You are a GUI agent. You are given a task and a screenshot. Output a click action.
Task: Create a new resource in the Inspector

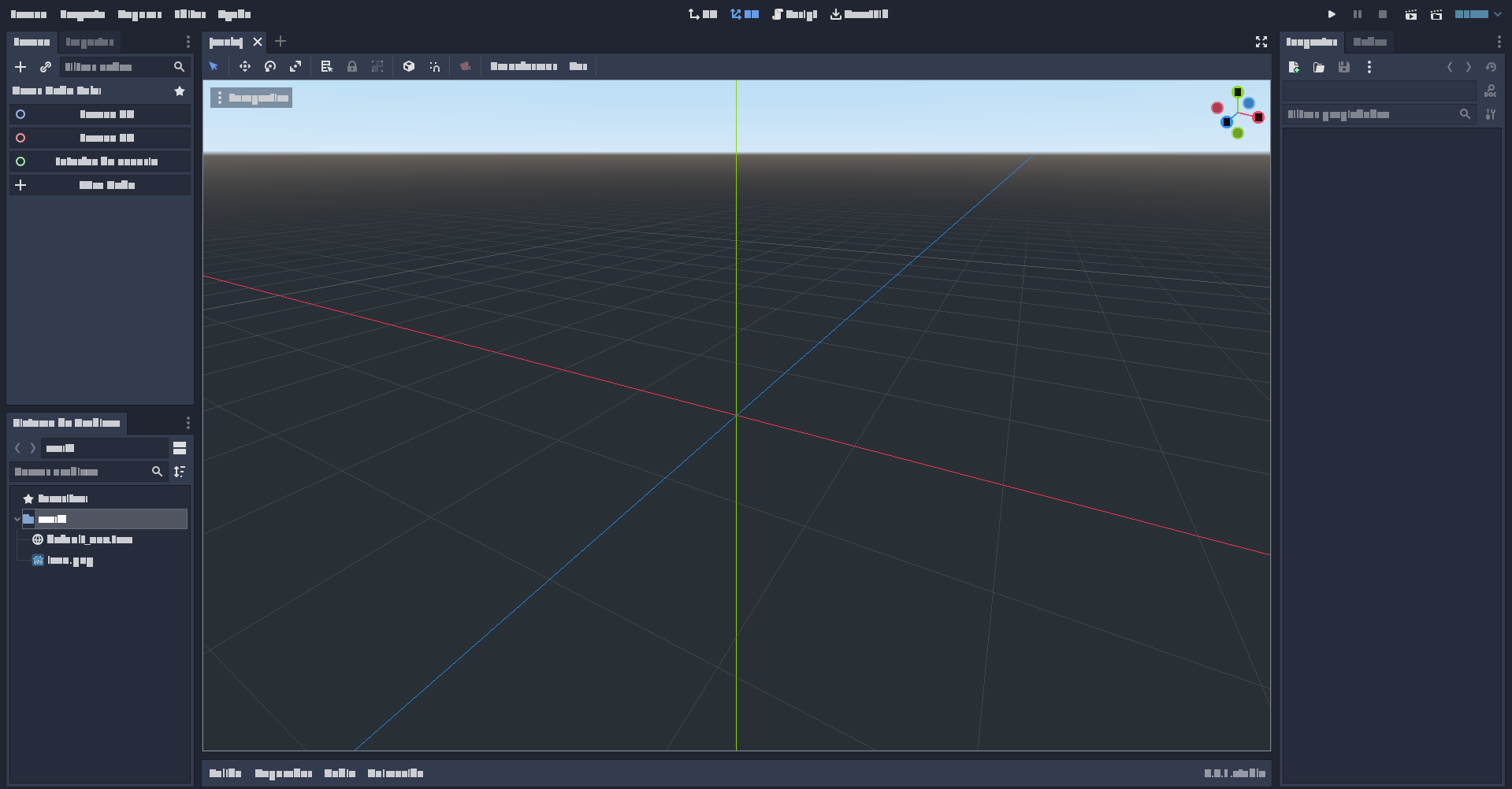click(1294, 67)
